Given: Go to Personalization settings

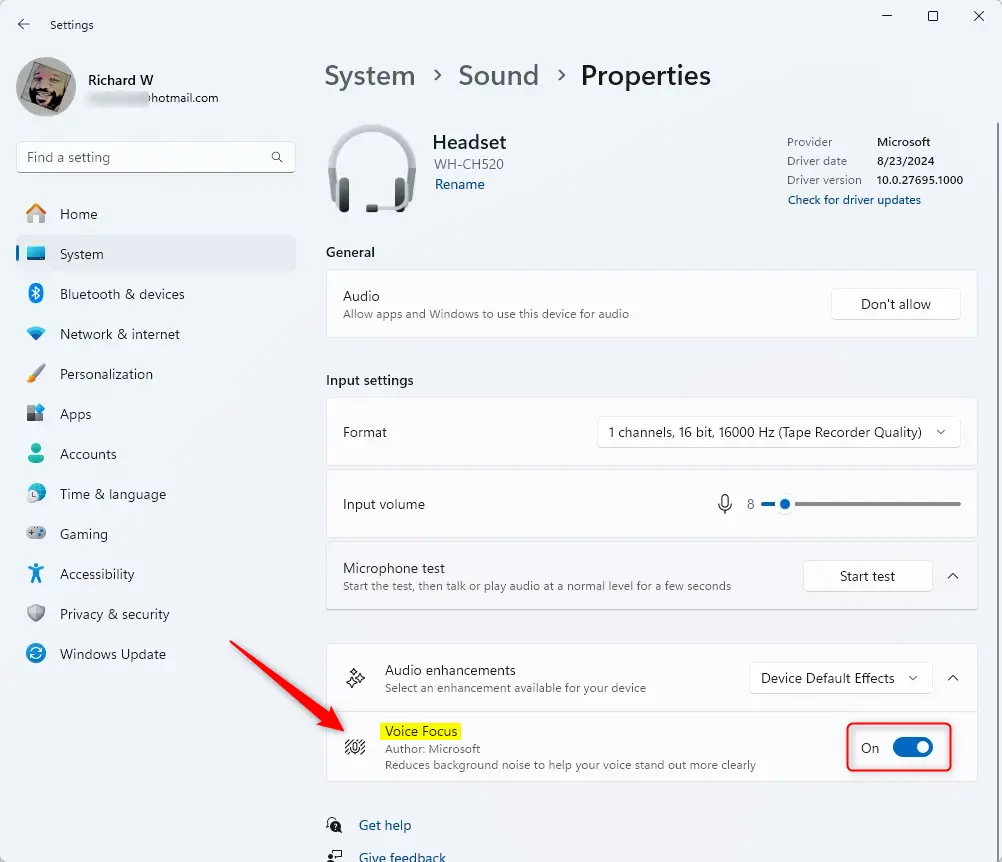Looking at the screenshot, I should [x=107, y=374].
